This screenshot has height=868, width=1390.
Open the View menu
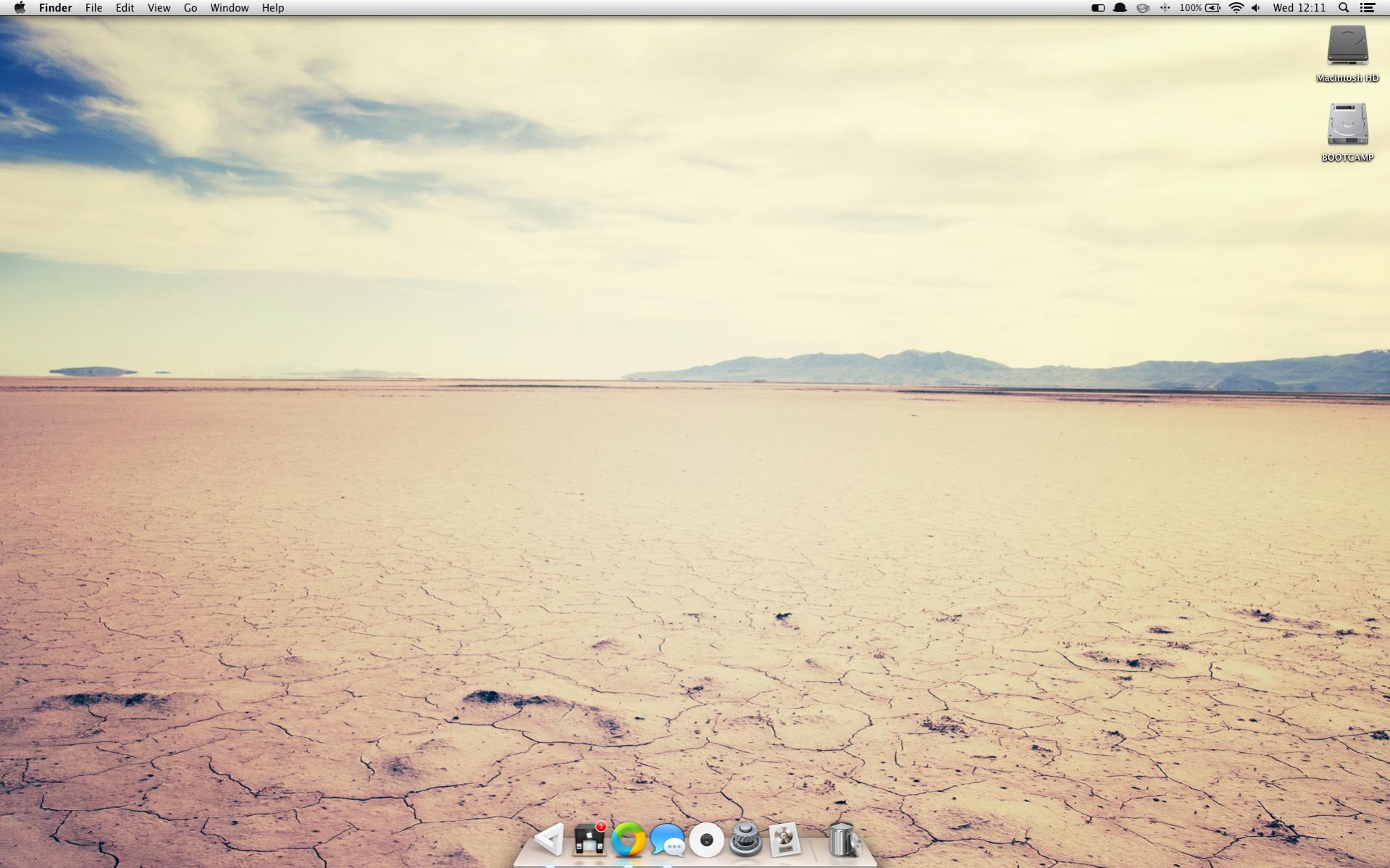point(159,8)
